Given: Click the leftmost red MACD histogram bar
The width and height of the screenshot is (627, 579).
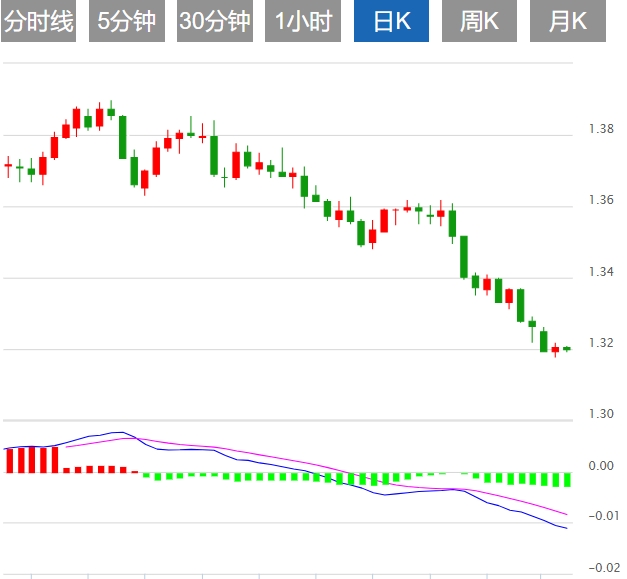Looking at the screenshot, I should tap(8, 460).
